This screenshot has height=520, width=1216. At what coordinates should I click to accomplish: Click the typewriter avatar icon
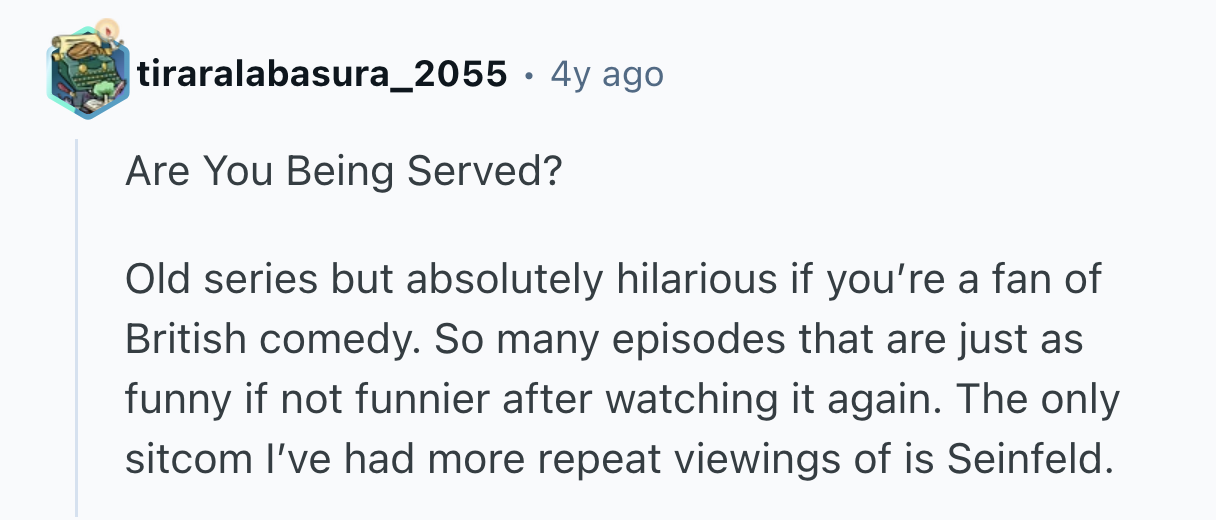pyautogui.click(x=87, y=75)
